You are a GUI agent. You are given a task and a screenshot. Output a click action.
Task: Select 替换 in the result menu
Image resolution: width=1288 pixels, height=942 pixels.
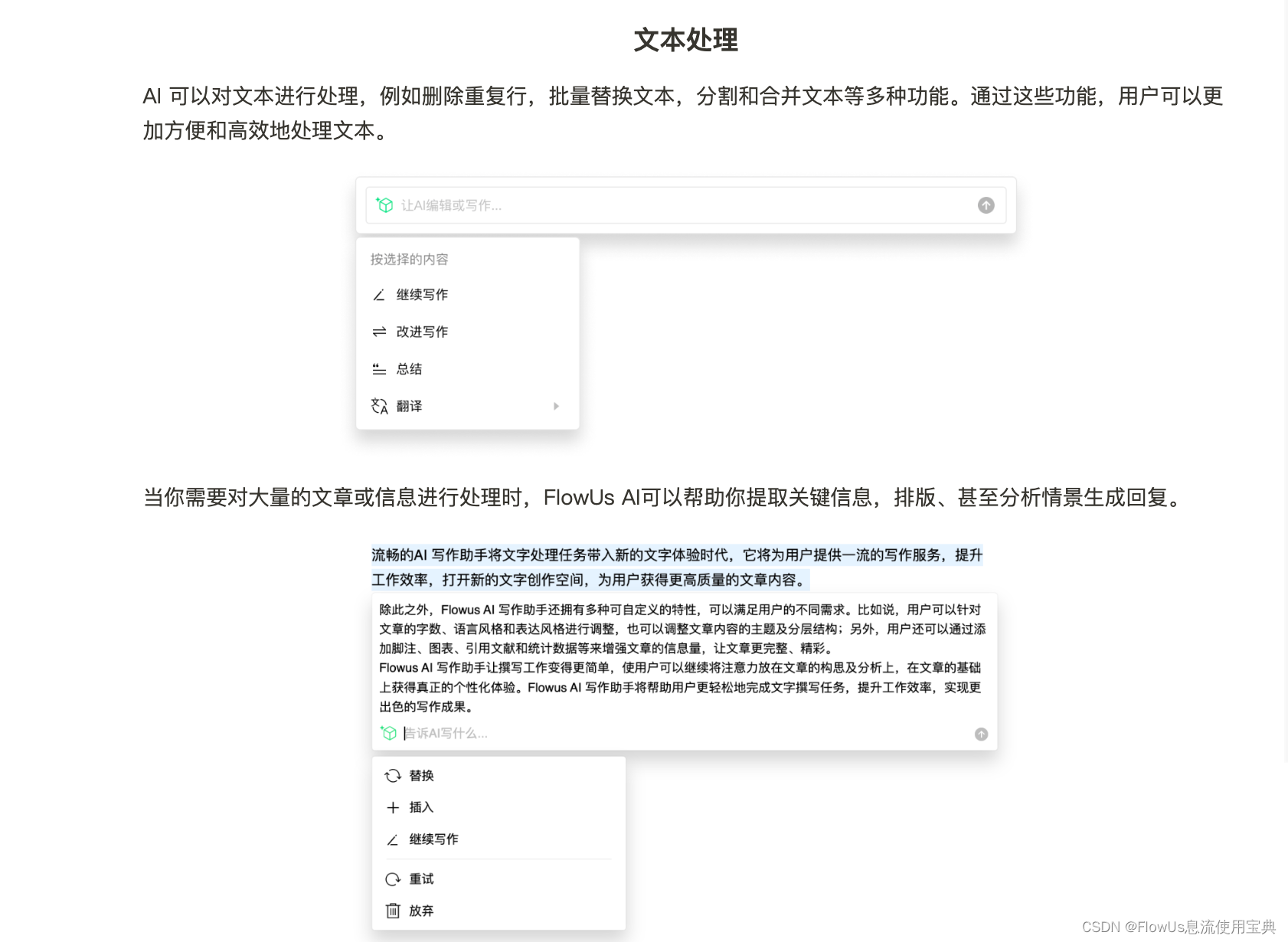pos(421,776)
